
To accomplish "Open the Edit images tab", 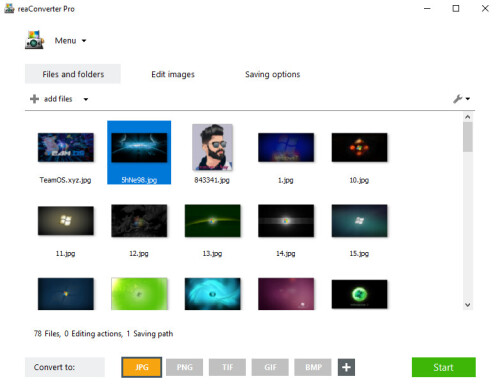I will [x=173, y=74].
